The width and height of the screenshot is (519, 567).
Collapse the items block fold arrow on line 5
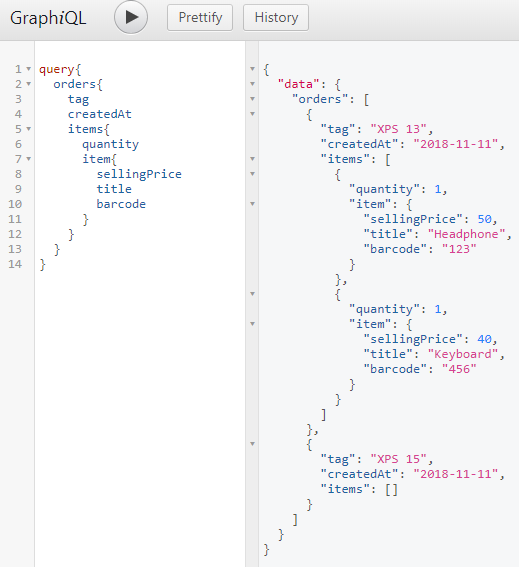click(x=29, y=129)
